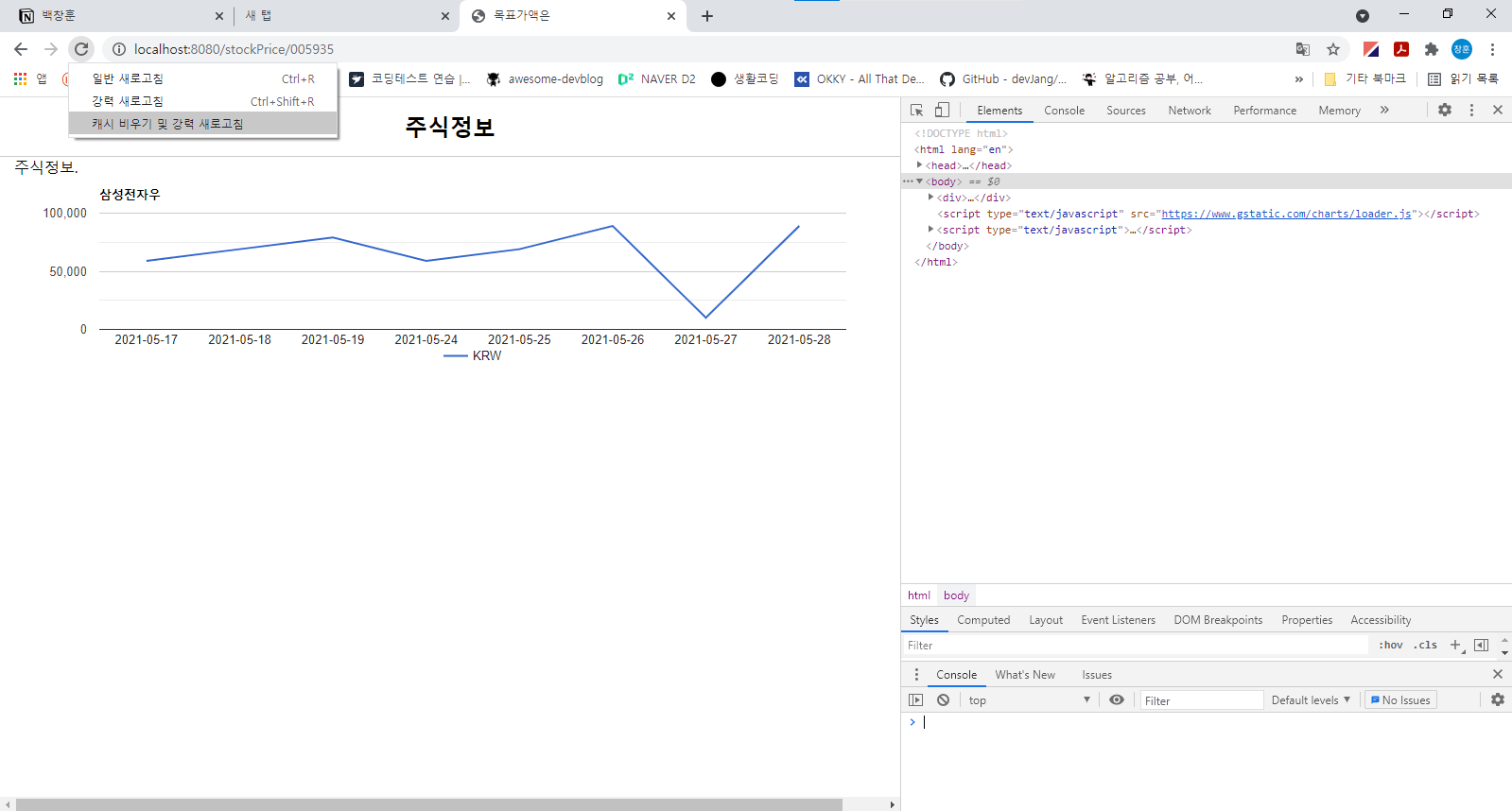Switch to the Memory tab
Screen dimensions: 1512x811
click(1339, 111)
